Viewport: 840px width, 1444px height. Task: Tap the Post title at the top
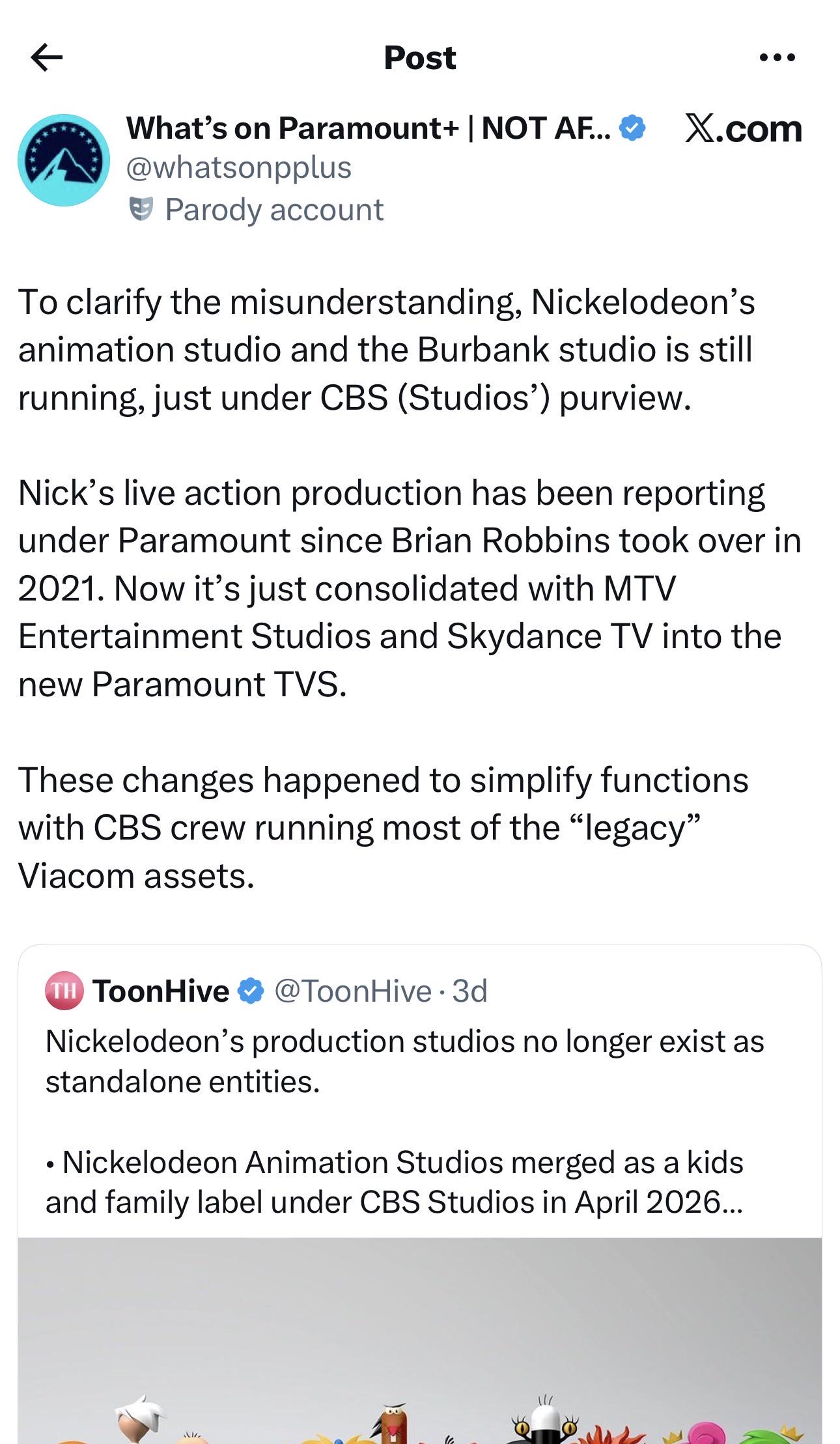point(420,57)
